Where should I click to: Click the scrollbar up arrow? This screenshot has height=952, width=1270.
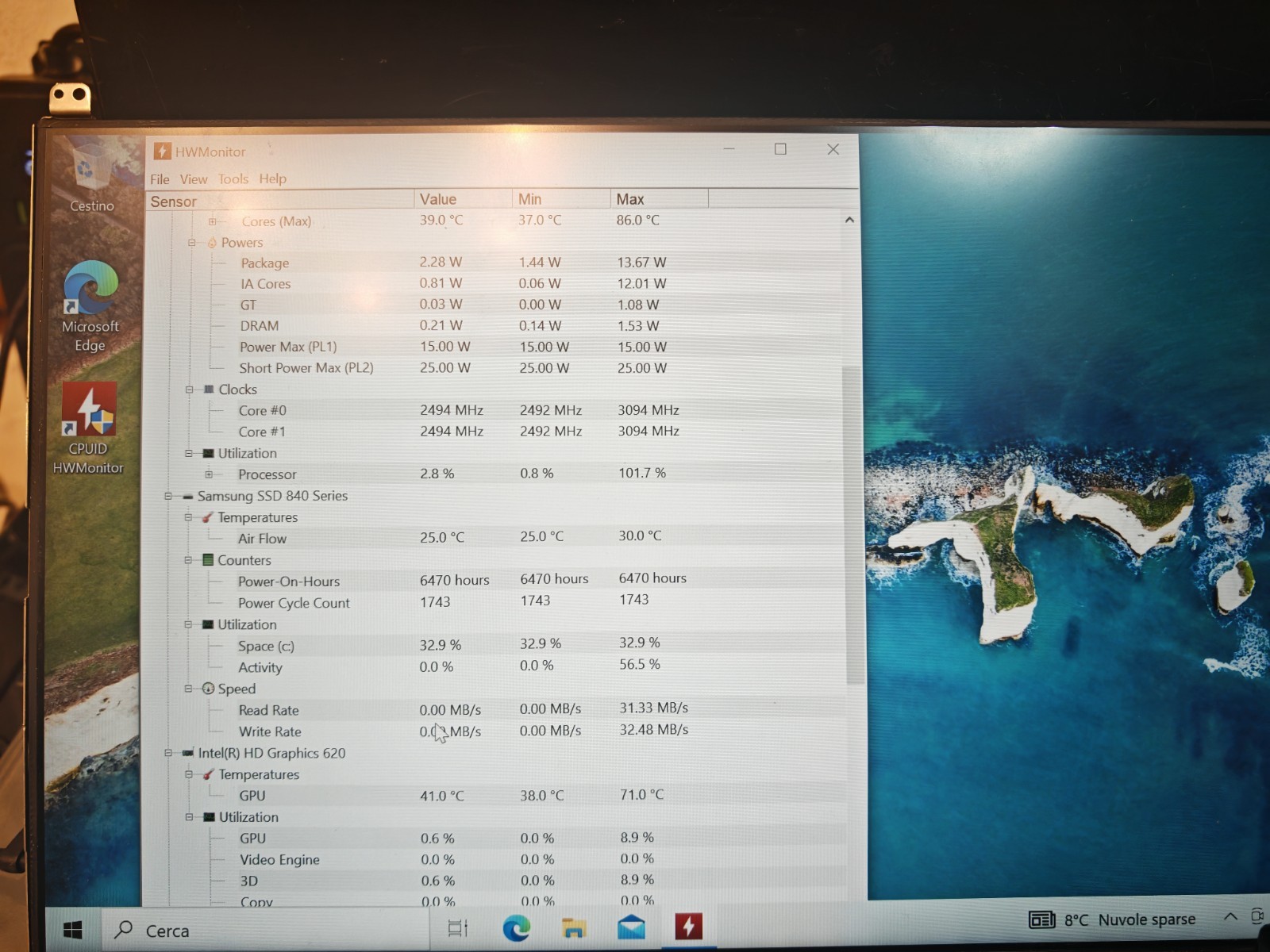849,220
